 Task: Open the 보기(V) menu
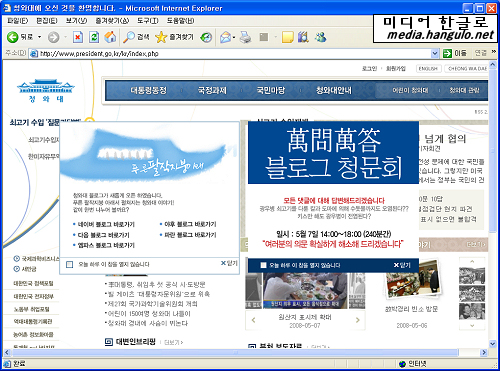[x=76, y=21]
